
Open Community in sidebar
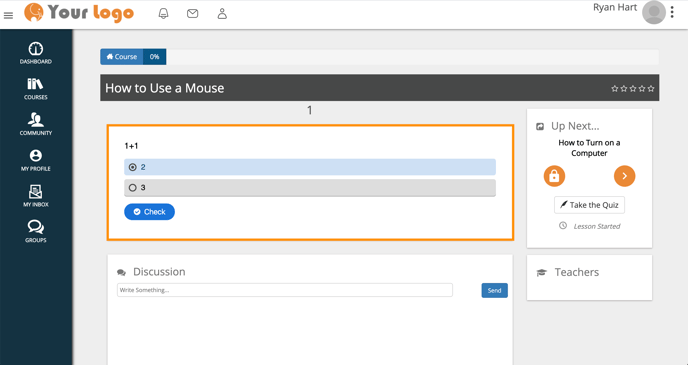[x=36, y=125]
